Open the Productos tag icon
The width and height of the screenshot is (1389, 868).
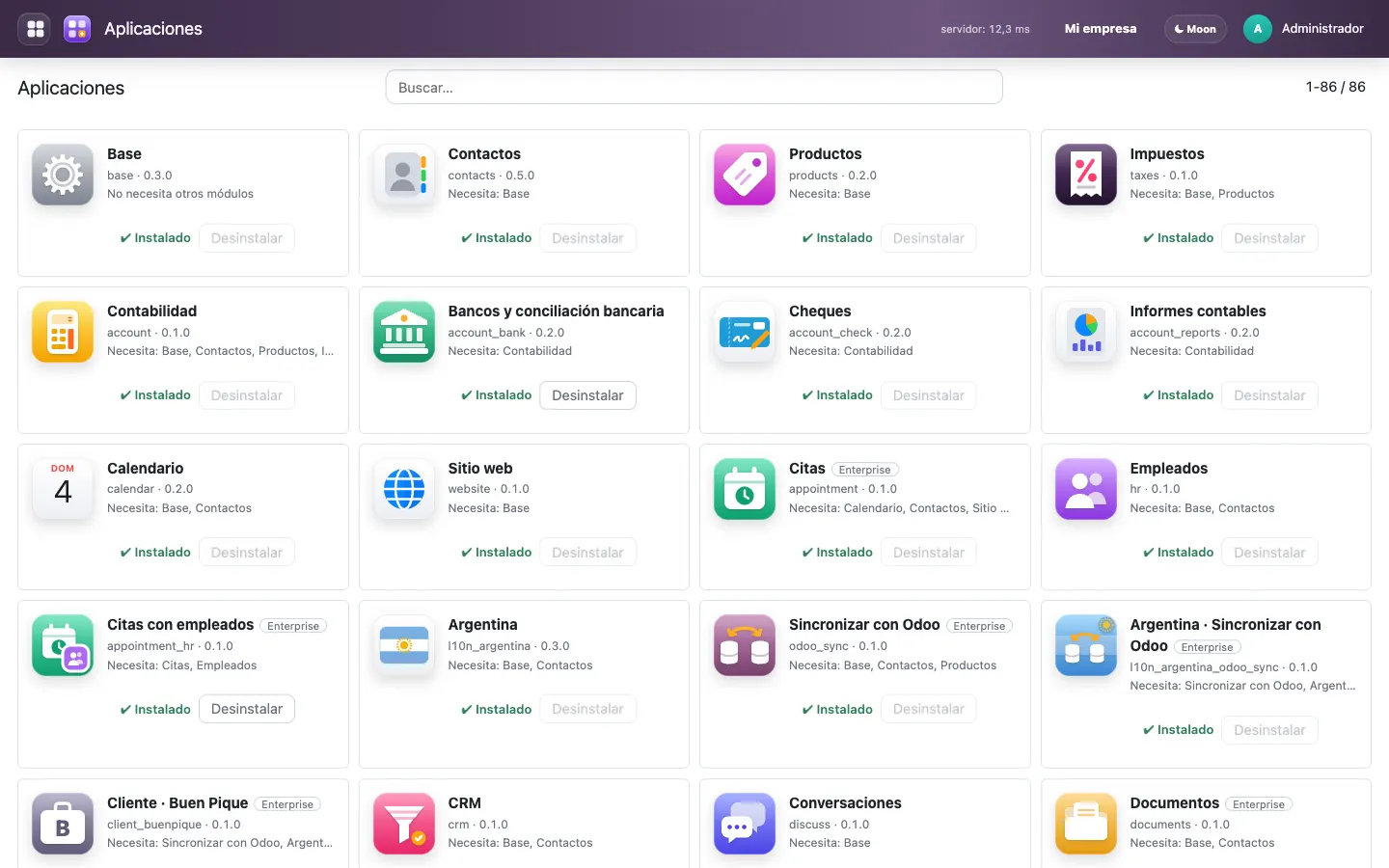[x=745, y=175]
